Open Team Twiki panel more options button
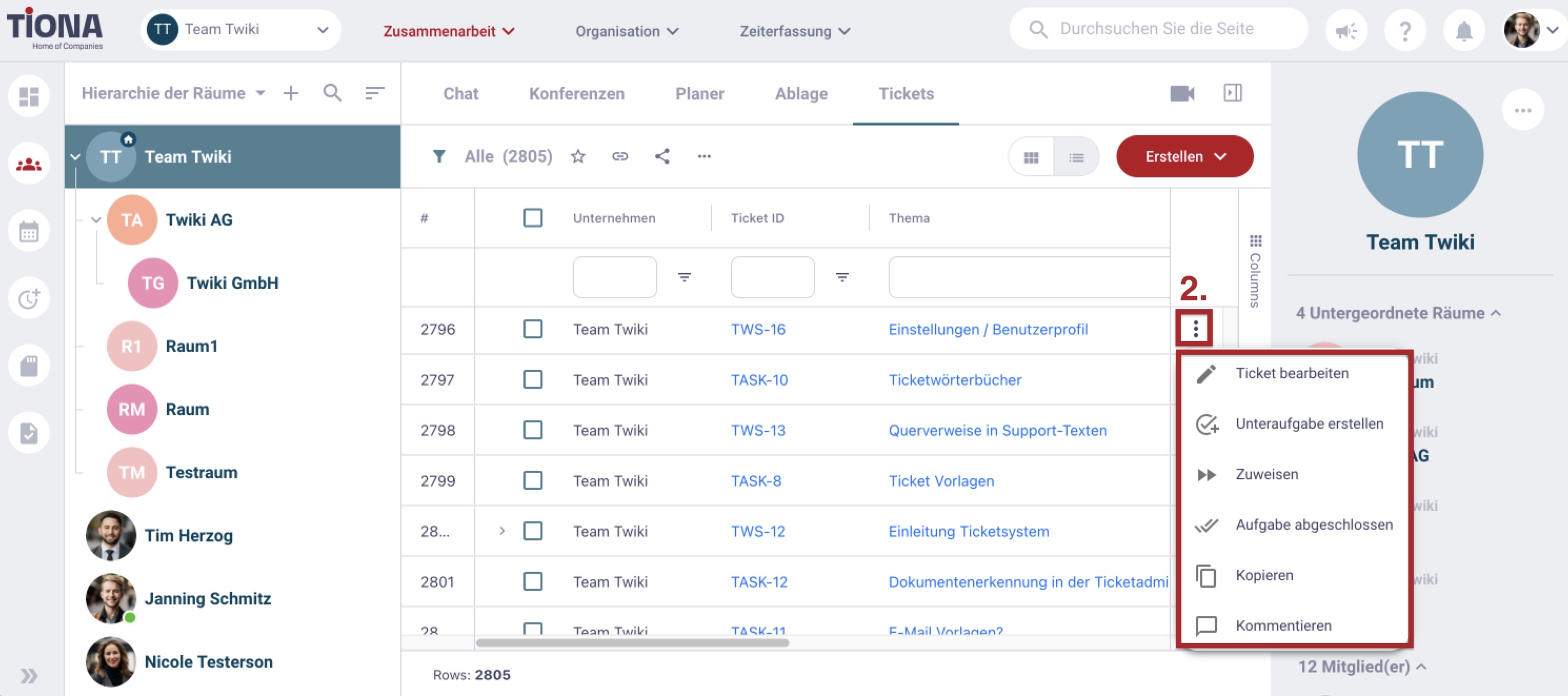1568x696 pixels. [1523, 110]
